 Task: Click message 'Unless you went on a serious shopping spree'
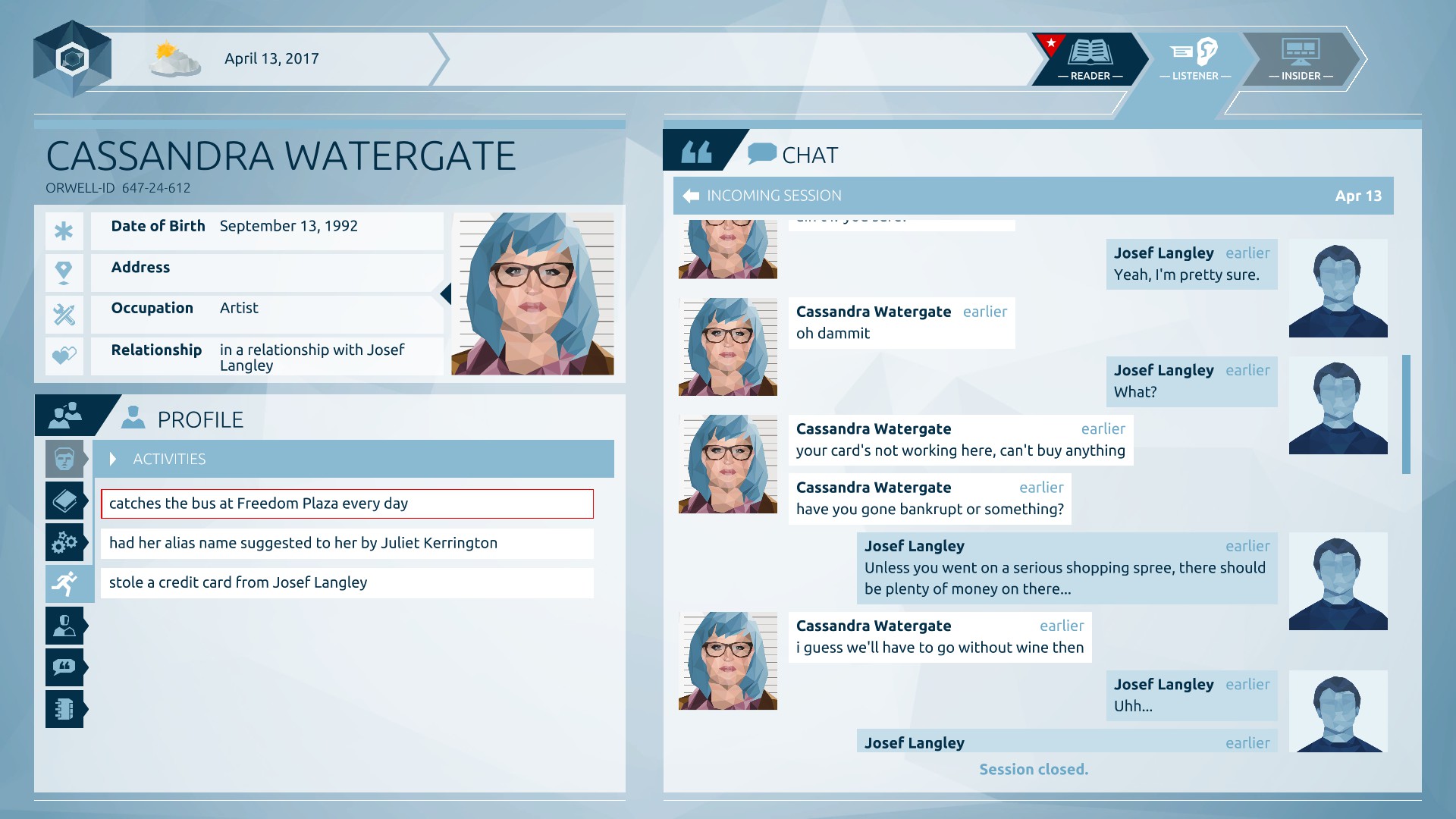pos(1067,568)
